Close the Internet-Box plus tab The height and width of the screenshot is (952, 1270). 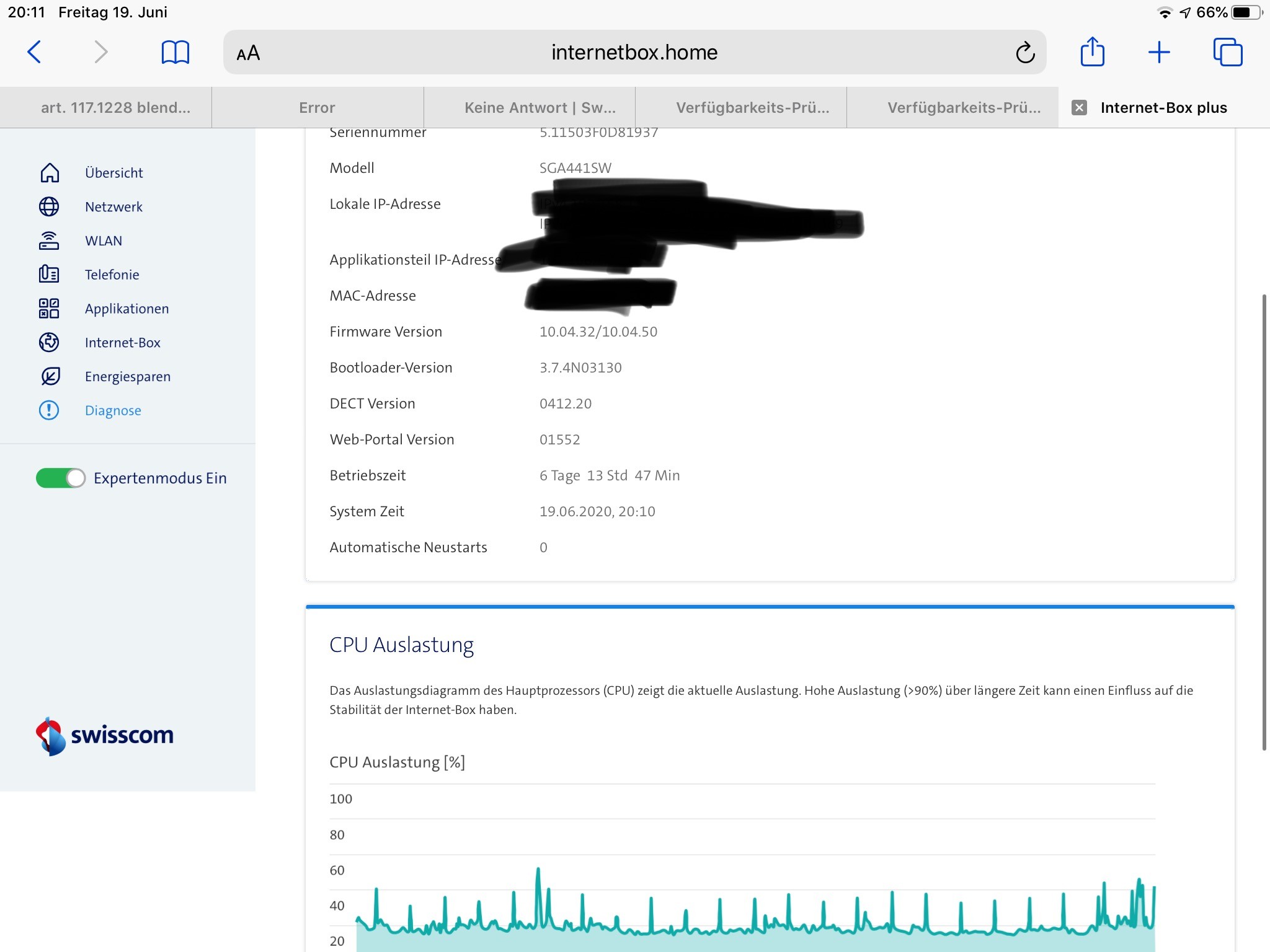click(x=1079, y=108)
